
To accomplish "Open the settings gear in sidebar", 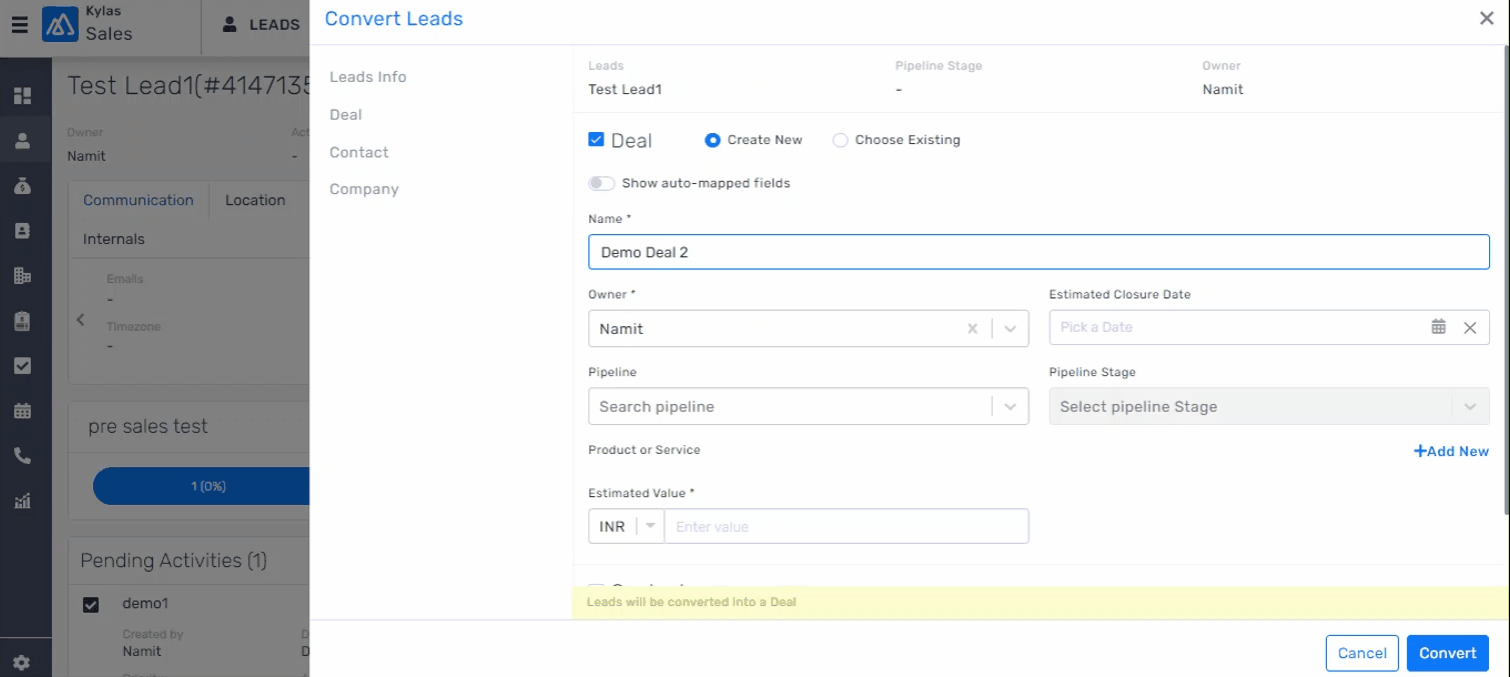I will pyautogui.click(x=22, y=662).
